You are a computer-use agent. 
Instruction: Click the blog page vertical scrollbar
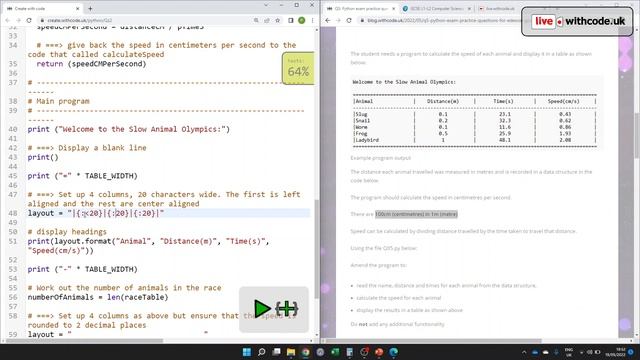[637, 135]
